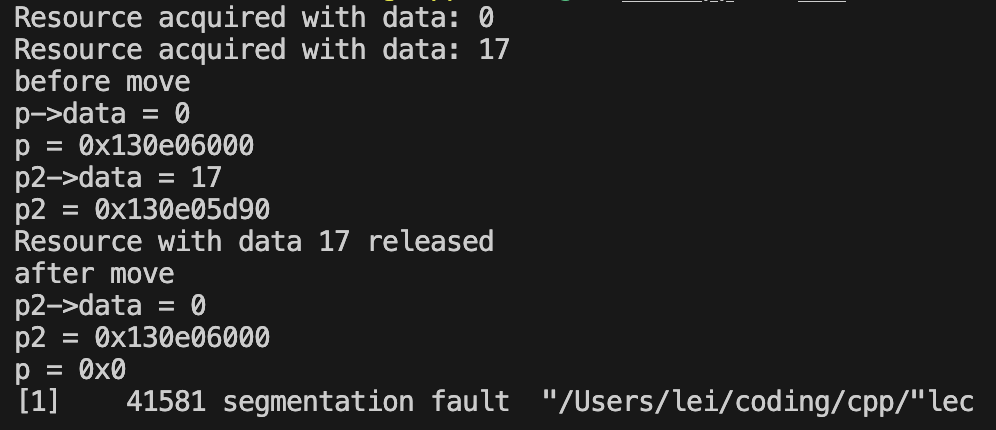Viewport: 996px width, 430px height.
Task: Click address 0x130e06000 in the "p =" line
Action: pos(166,145)
